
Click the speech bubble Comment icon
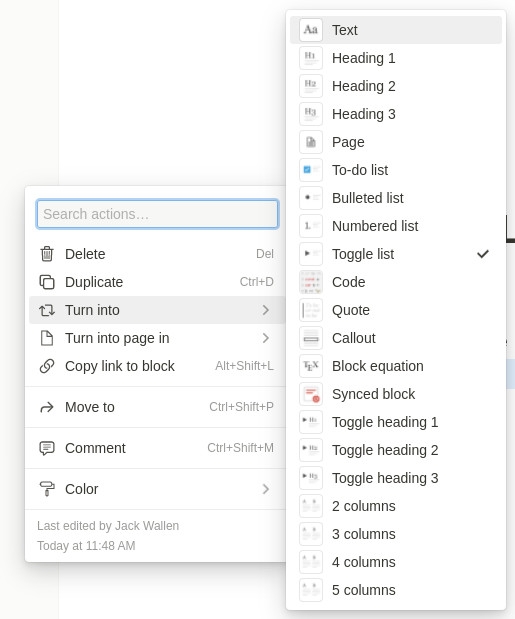tap(47, 448)
